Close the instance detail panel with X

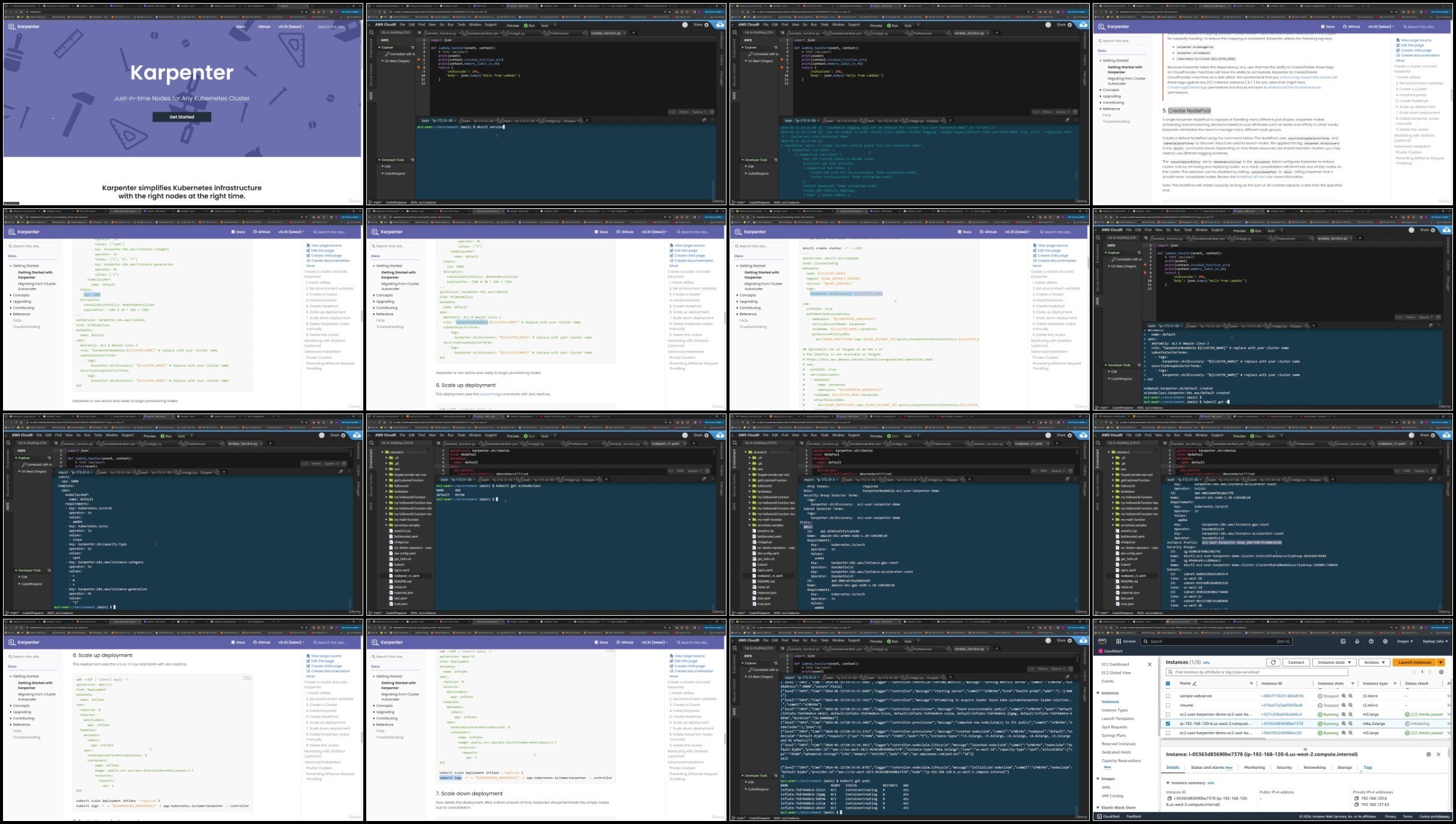pos(1439,754)
